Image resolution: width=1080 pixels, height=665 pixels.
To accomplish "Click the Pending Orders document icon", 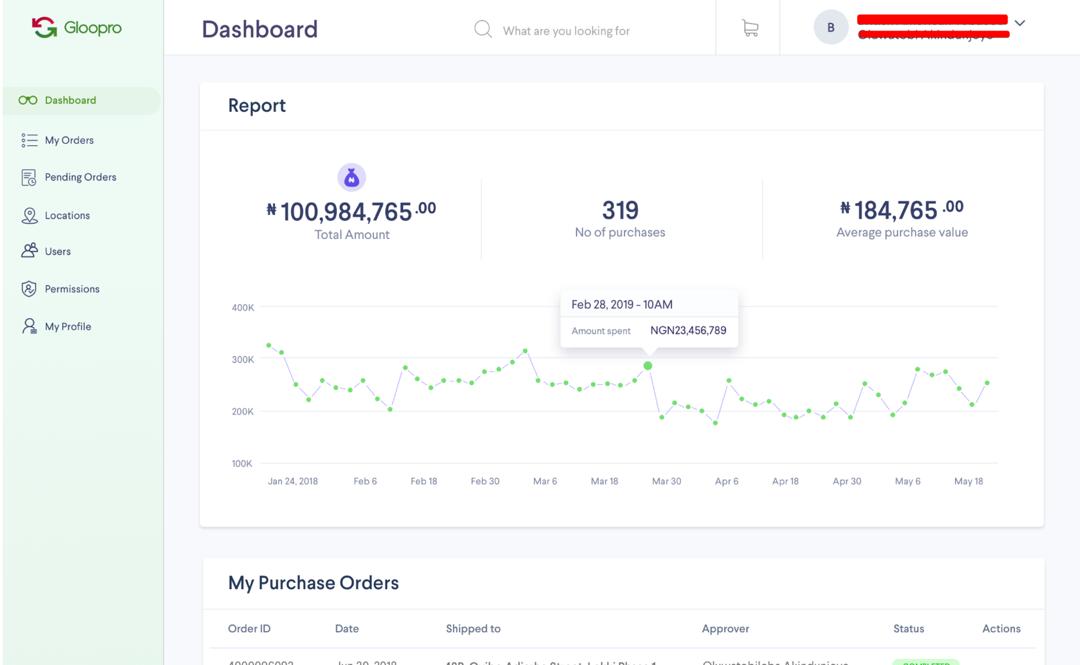I will pos(29,178).
